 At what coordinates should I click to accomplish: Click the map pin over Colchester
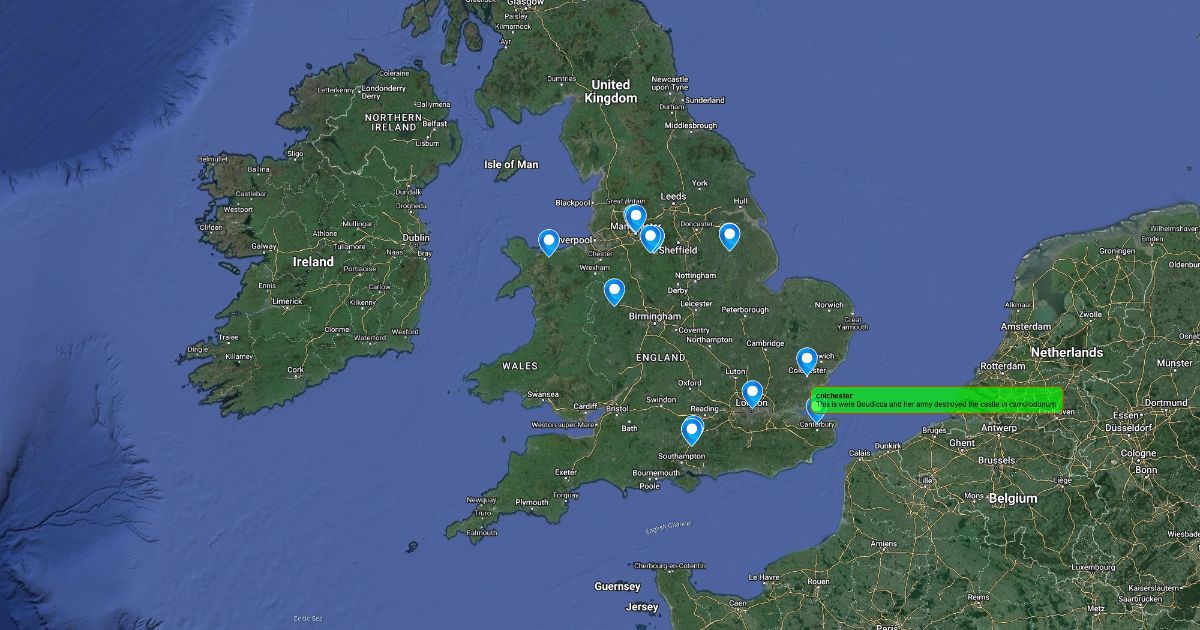coord(807,361)
